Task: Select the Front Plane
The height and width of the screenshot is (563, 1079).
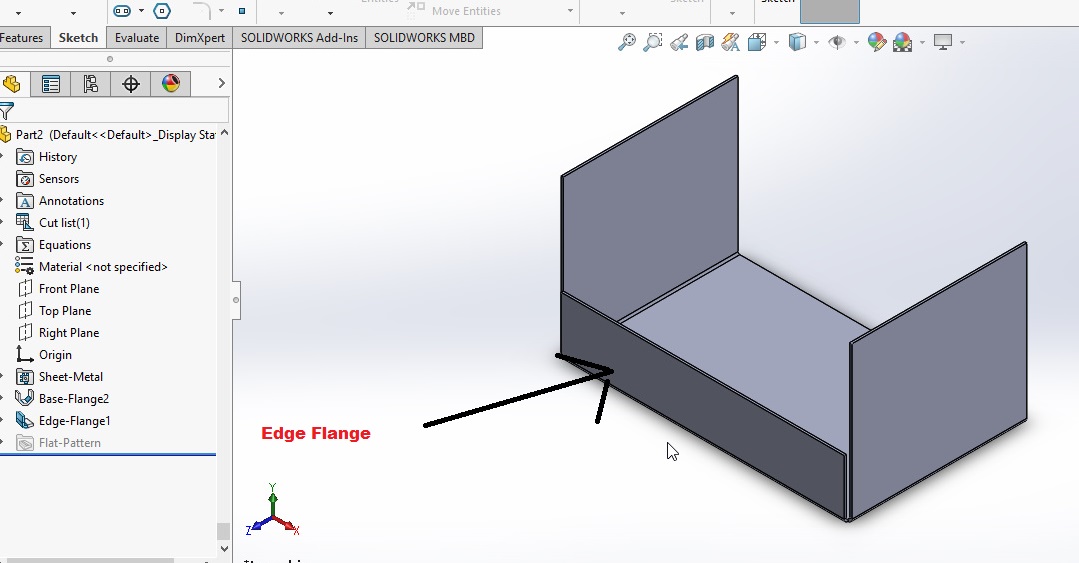Action: (69, 289)
